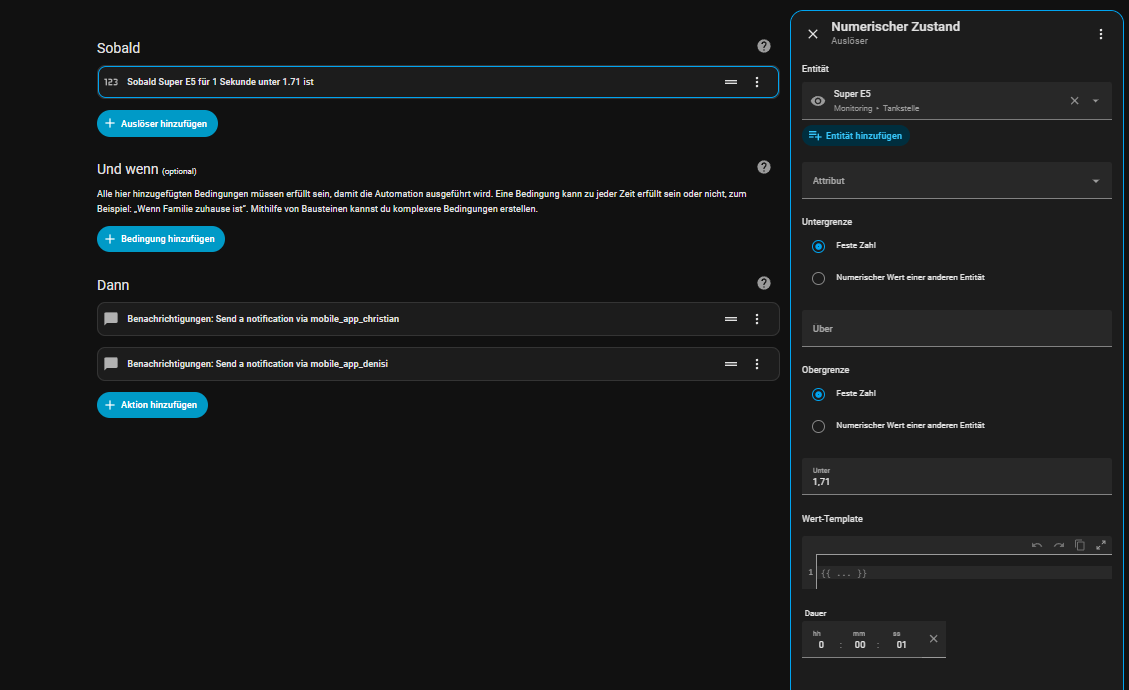Screen dimensions: 1129x690
Task: Click drag handle of mobile_app_christian notification
Action: (x=731, y=319)
